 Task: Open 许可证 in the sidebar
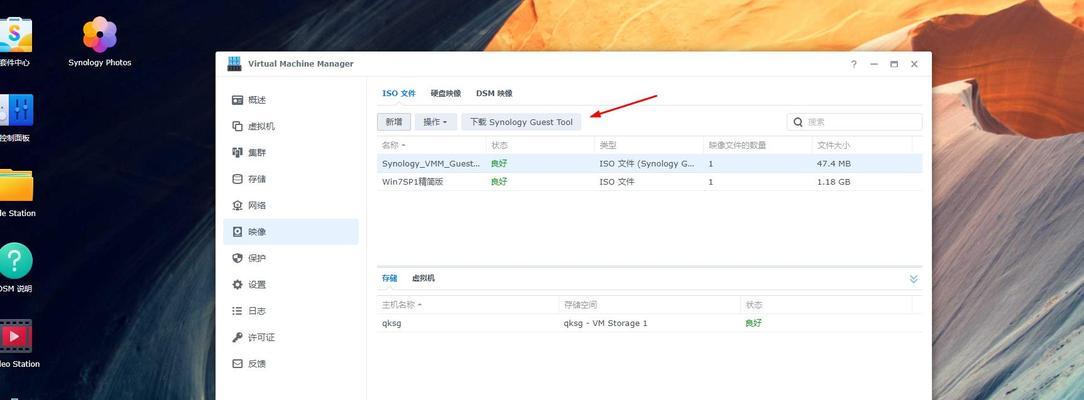[x=291, y=337]
